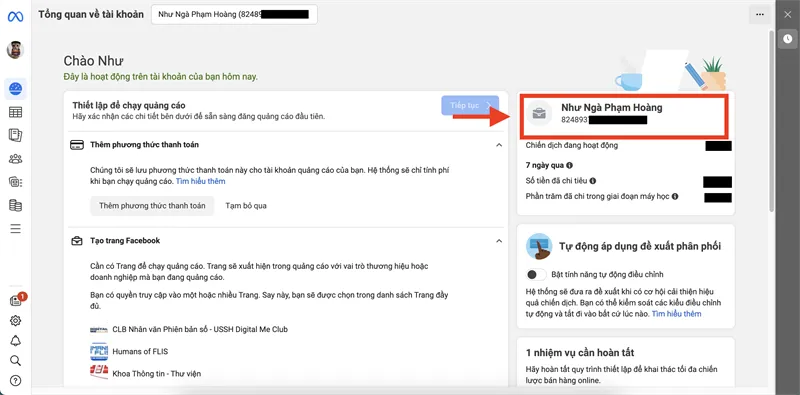Select the CLB Nhân văn Phiên bản số page
Image resolution: width=800 pixels, height=395 pixels.
click(x=200, y=329)
